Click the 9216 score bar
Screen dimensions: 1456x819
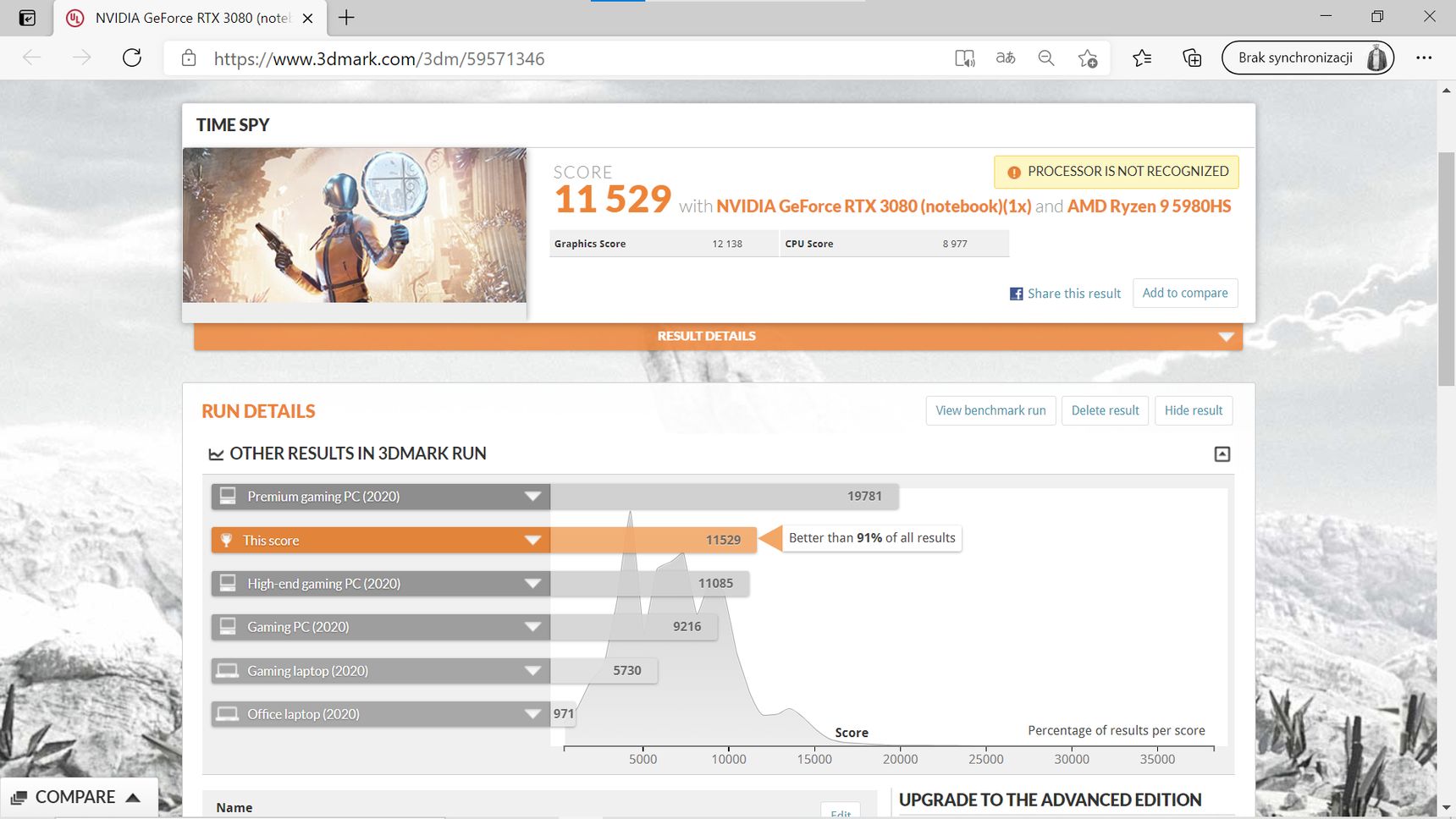pos(633,627)
